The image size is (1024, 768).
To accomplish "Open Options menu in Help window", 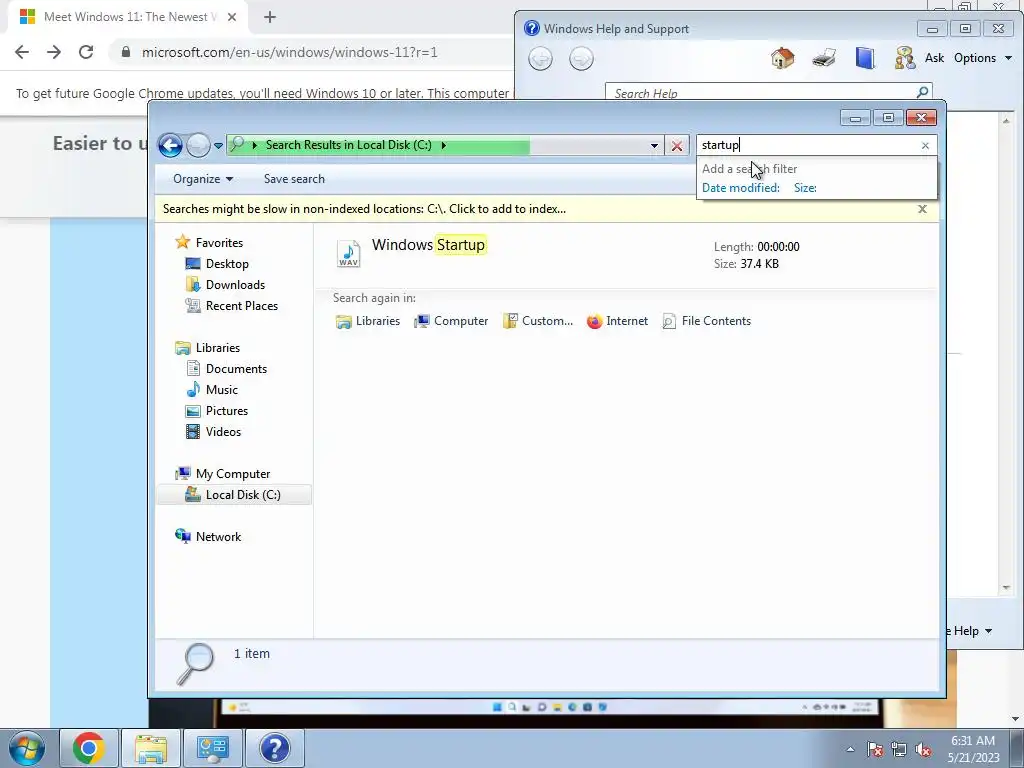I will pyautogui.click(x=983, y=58).
